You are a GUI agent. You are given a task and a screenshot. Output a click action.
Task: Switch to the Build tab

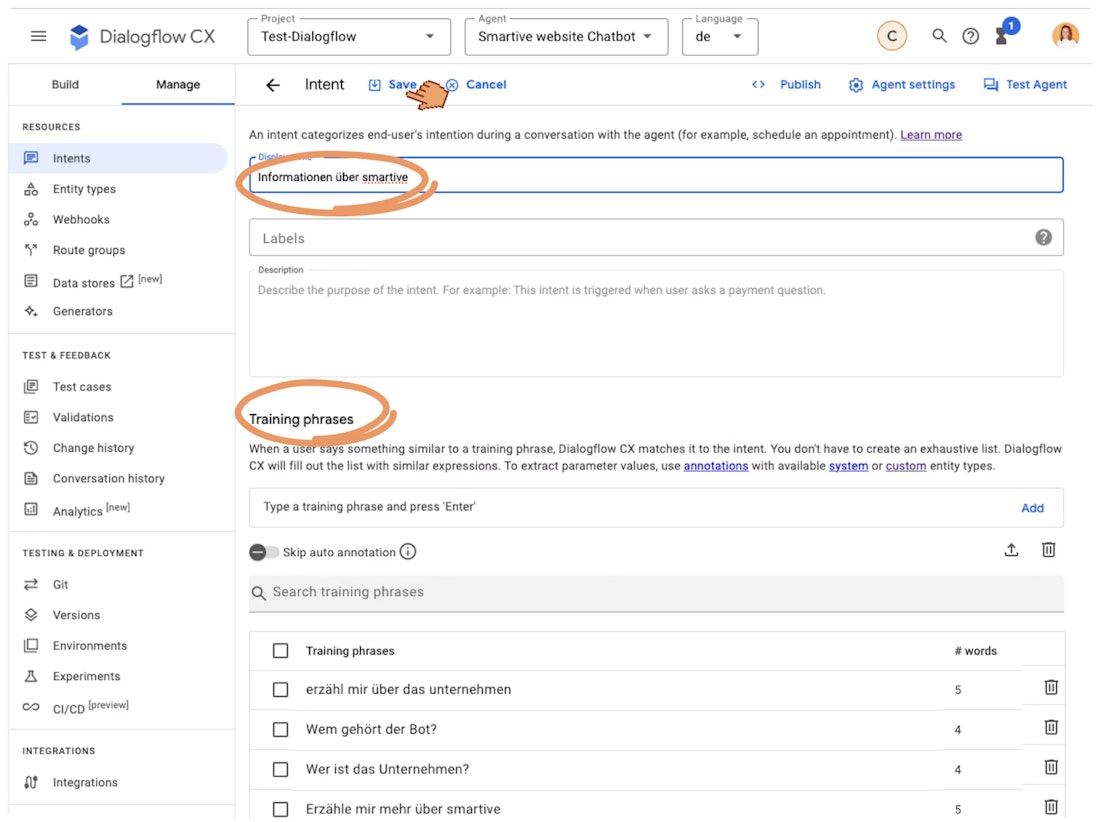coord(65,84)
